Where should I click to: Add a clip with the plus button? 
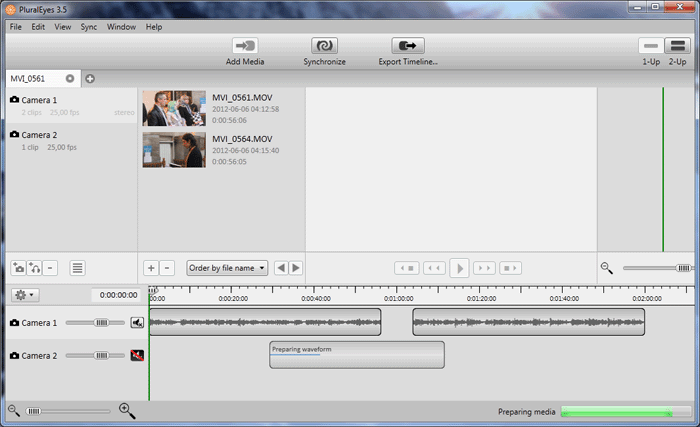point(151,268)
